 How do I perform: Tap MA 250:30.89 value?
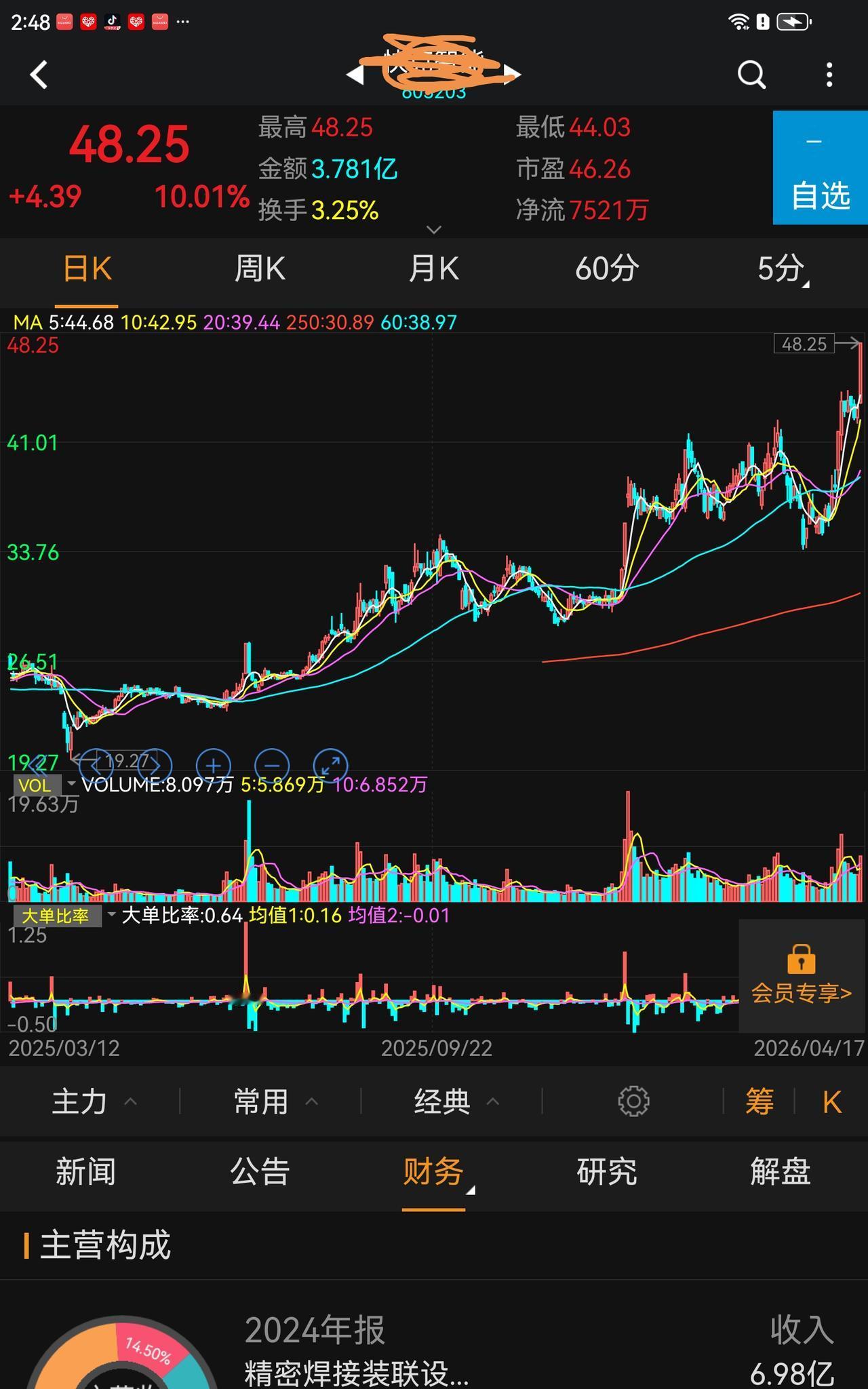[x=330, y=322]
